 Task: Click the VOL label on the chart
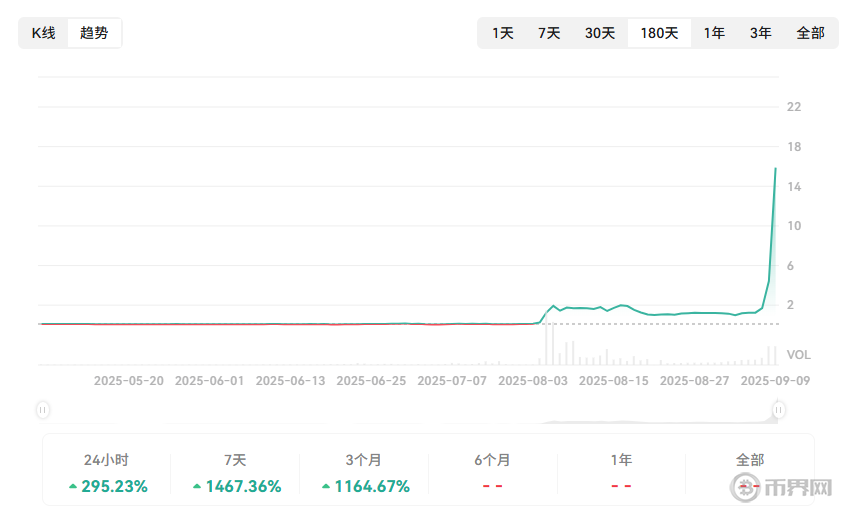(x=798, y=355)
